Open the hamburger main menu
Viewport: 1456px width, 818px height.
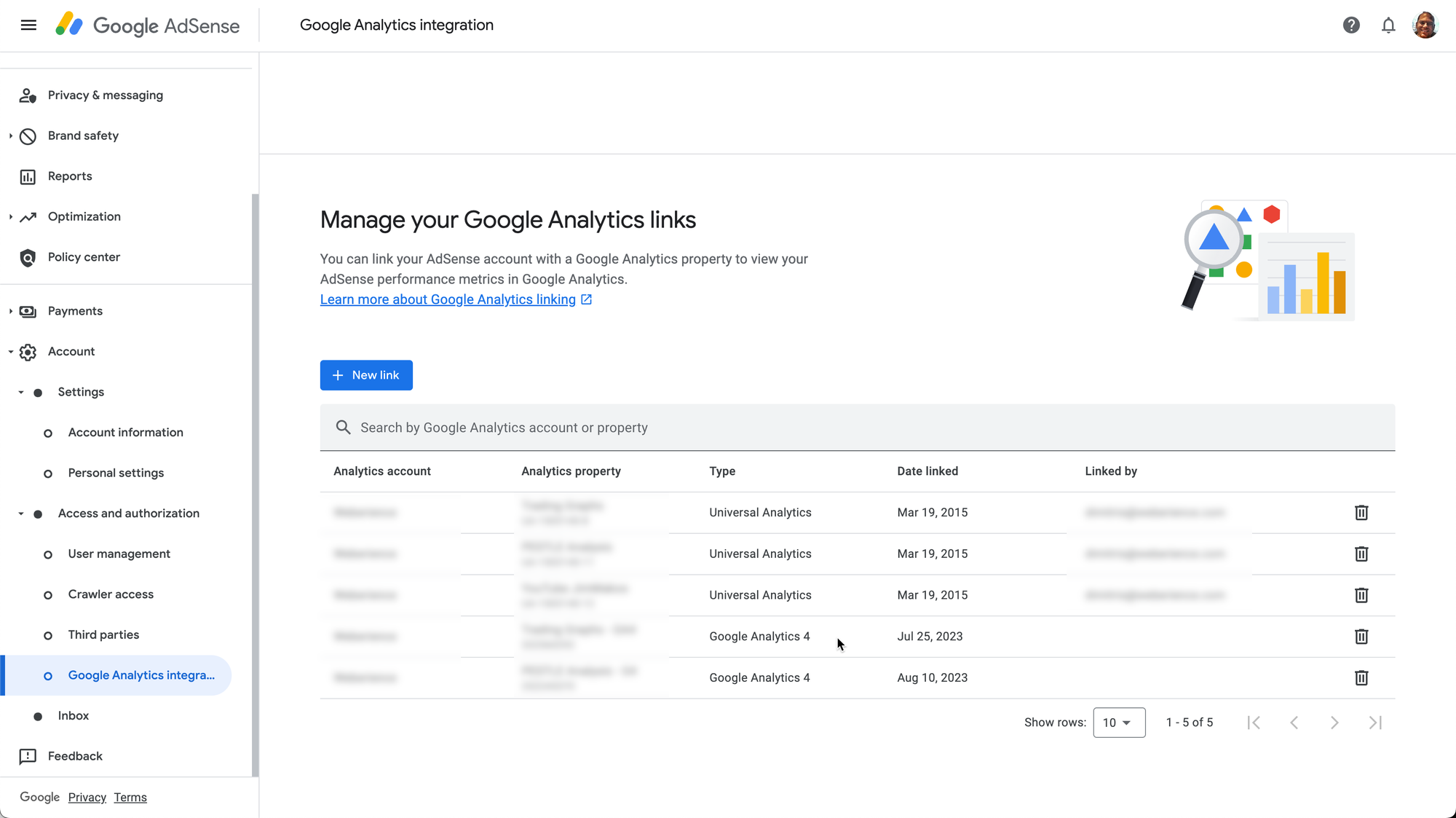pyautogui.click(x=28, y=25)
